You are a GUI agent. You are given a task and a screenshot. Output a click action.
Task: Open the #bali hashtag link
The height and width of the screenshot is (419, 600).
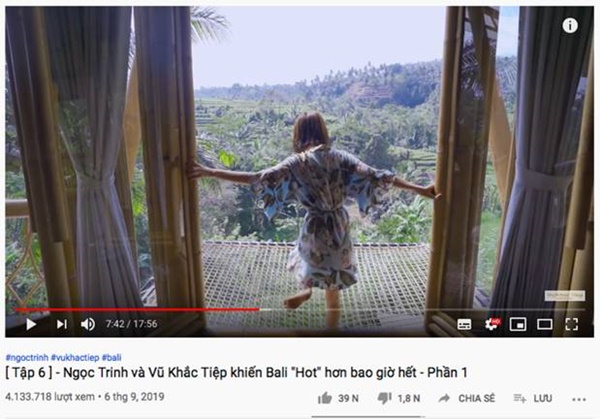[111, 357]
